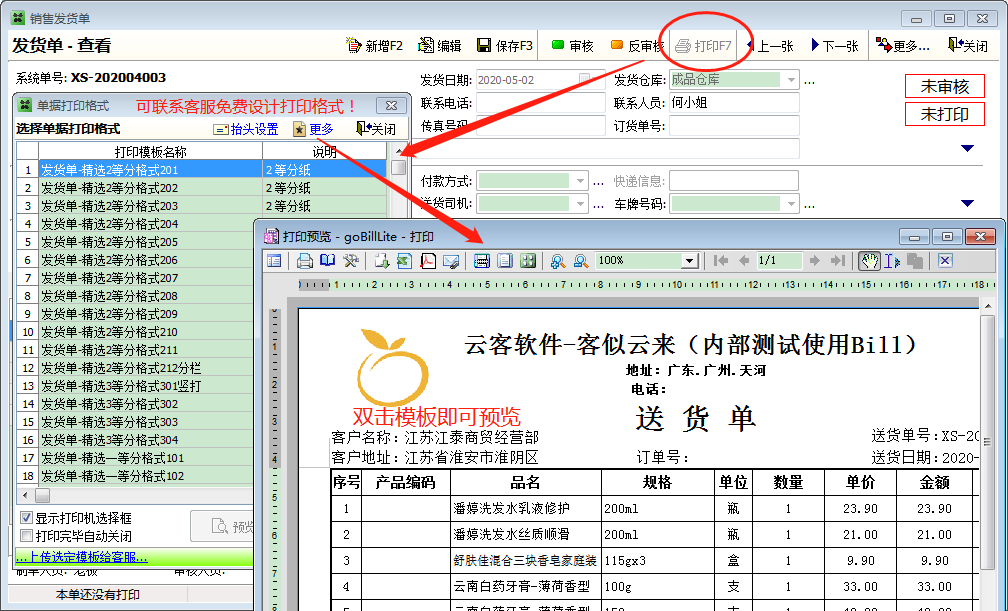Go to last page in preview

click(x=837, y=260)
